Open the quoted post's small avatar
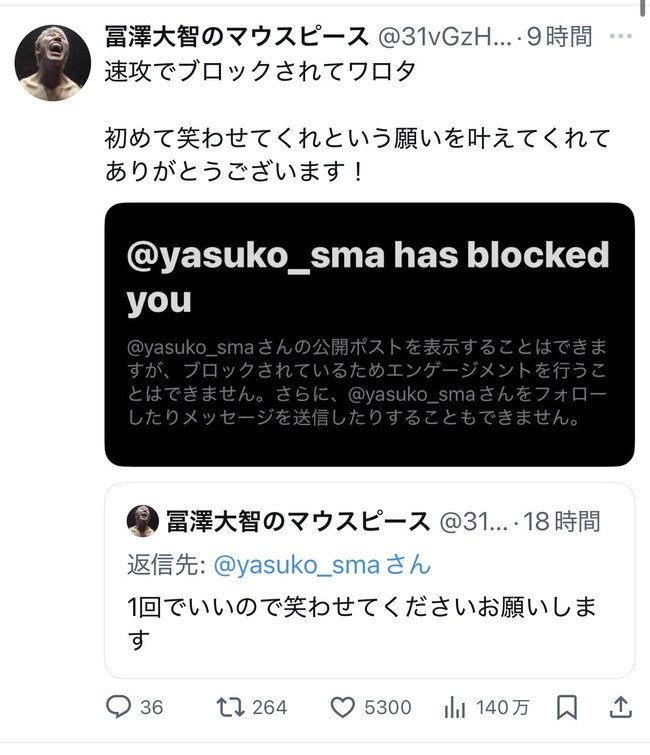The image size is (650, 755). [142, 521]
